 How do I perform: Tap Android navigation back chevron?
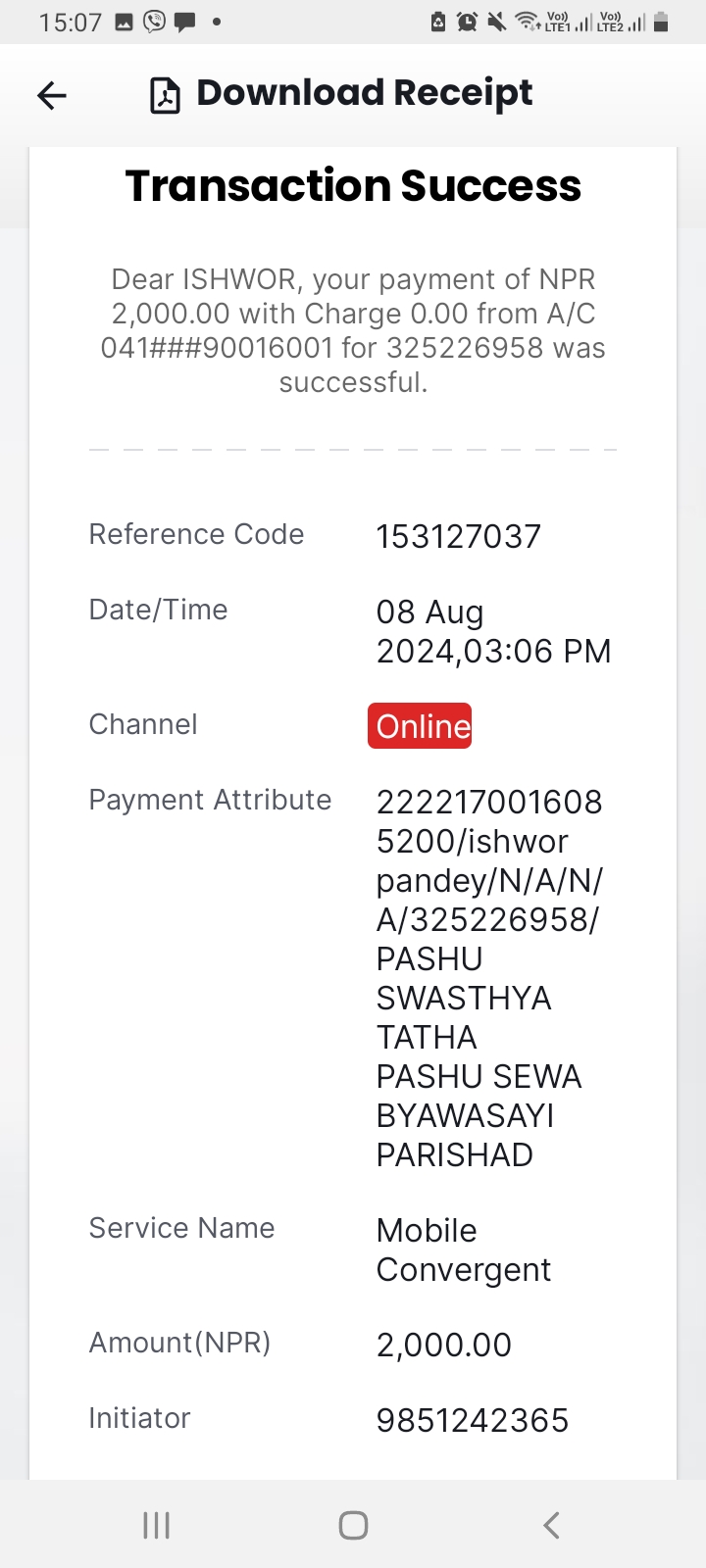click(551, 1525)
